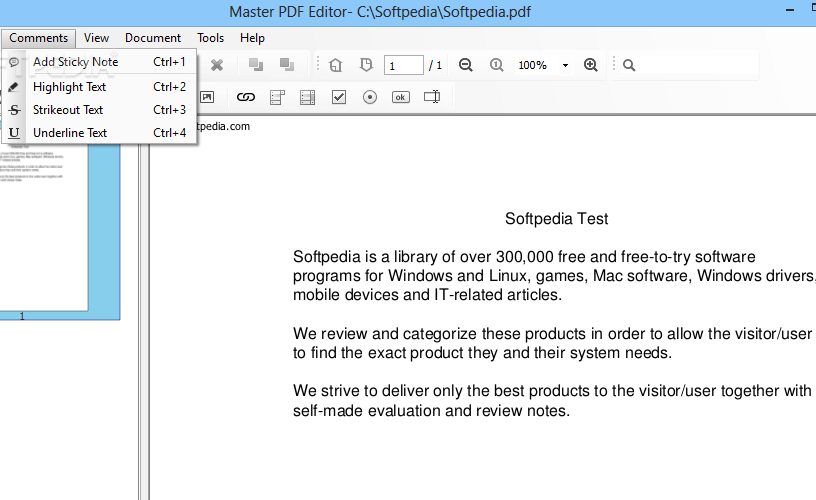Select the insert image tool icon

[207, 97]
